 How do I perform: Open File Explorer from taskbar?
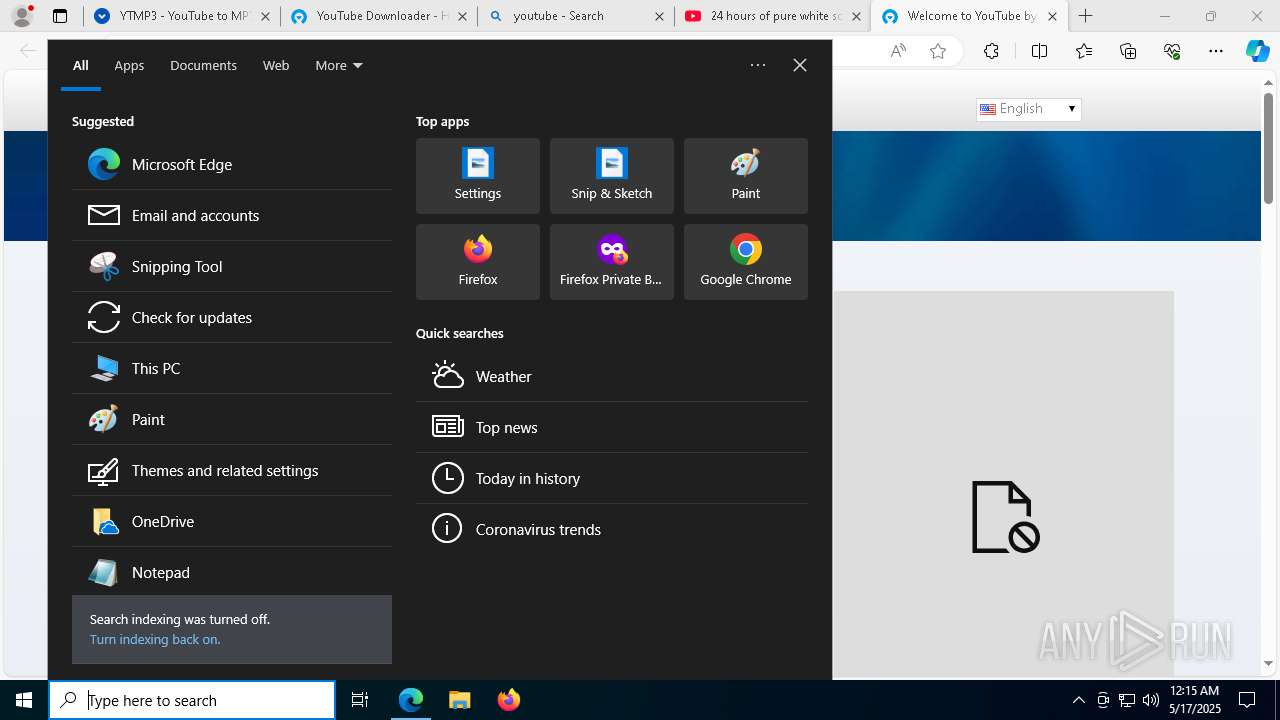(460, 700)
